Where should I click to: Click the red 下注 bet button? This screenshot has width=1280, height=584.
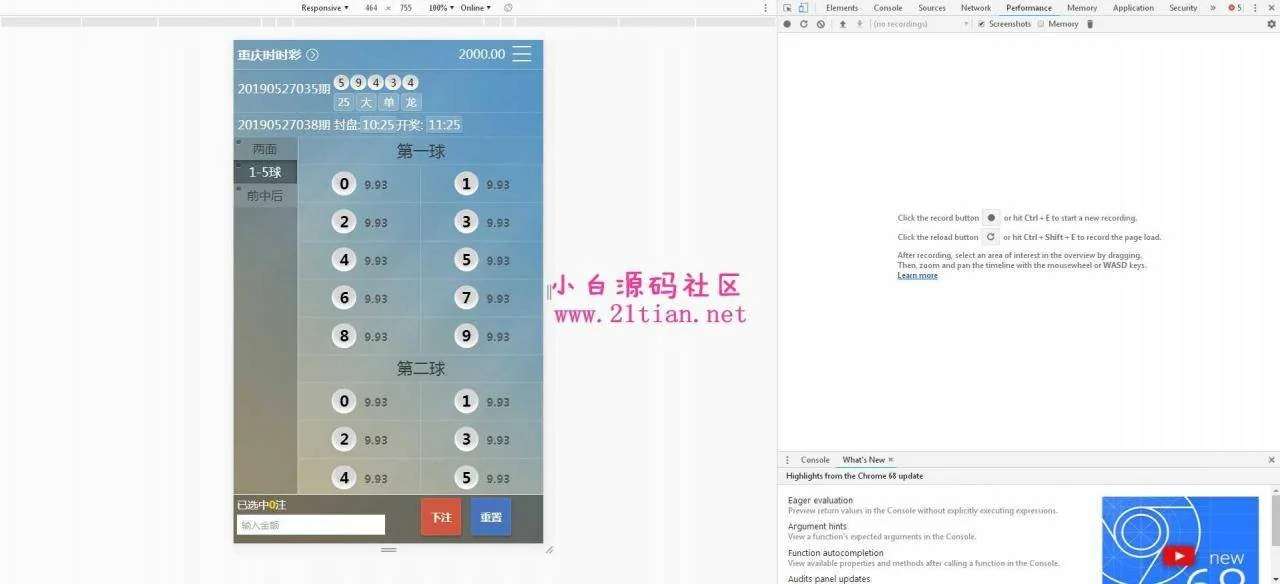coord(441,517)
